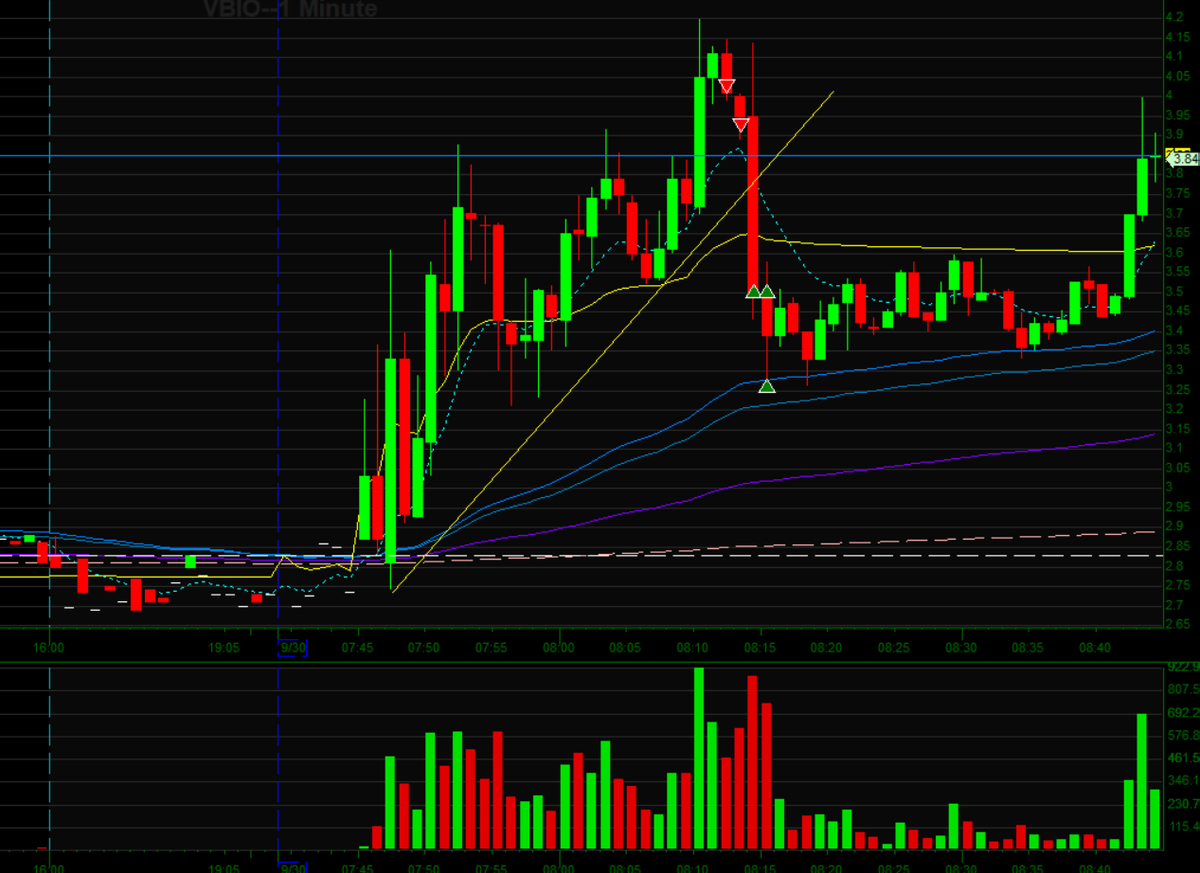Click the red sell marker near 4.0

pyautogui.click(x=727, y=86)
